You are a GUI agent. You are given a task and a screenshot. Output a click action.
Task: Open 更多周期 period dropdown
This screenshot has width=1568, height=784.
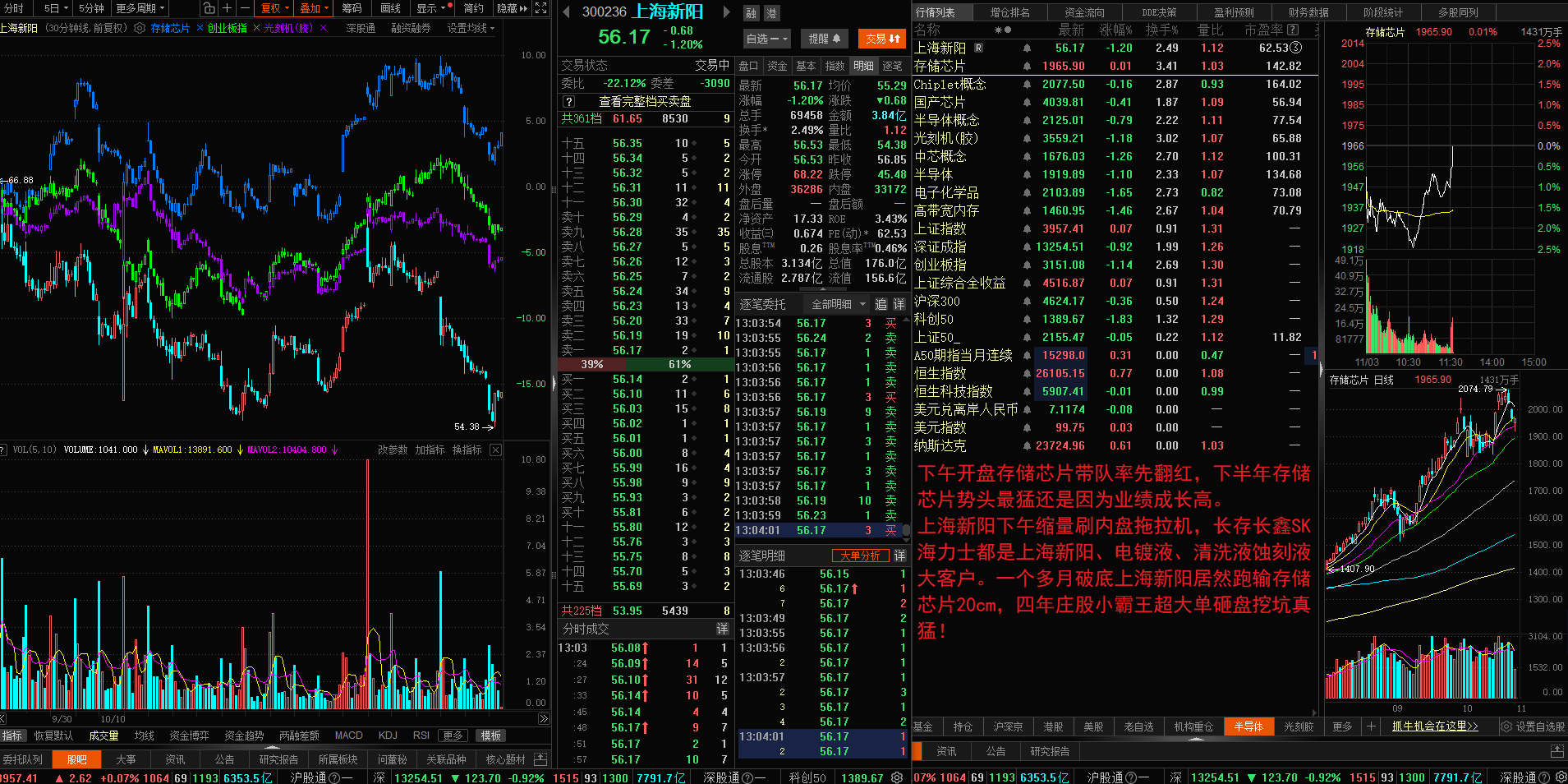tap(140, 8)
